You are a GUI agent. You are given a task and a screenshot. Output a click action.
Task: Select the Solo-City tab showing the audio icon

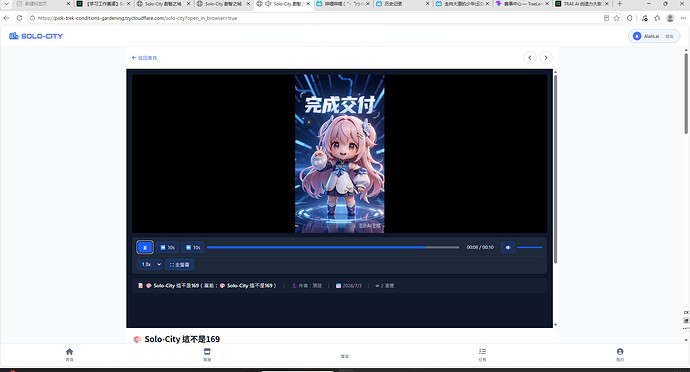(x=284, y=4)
